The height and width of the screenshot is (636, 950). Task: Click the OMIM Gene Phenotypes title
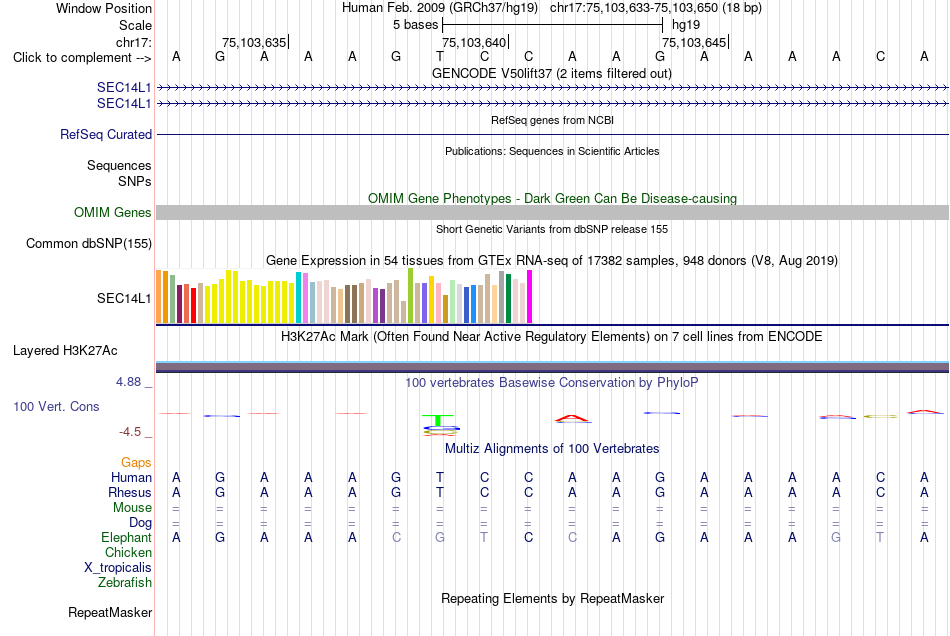click(552, 199)
